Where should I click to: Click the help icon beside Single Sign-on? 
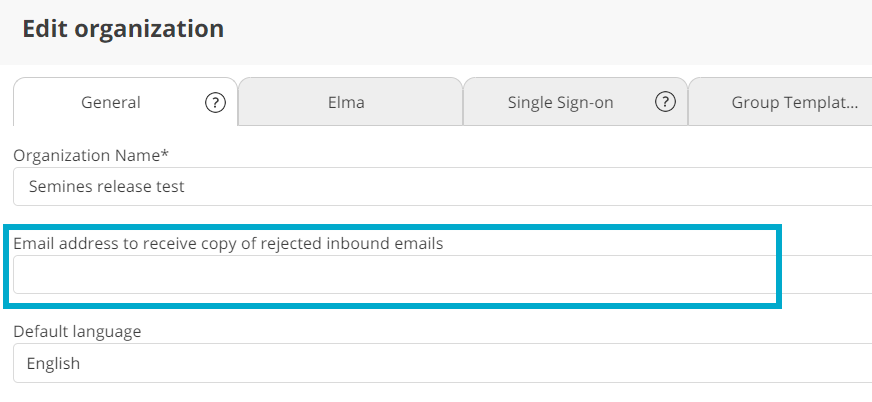click(x=665, y=102)
